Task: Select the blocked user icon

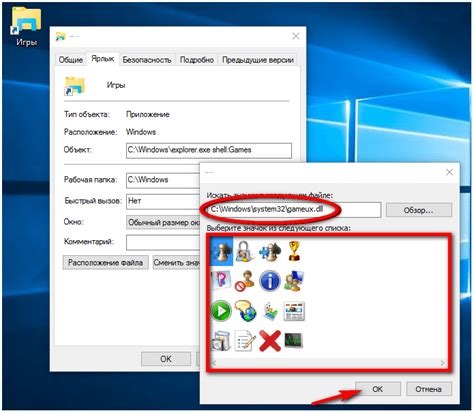Action: 245,281
